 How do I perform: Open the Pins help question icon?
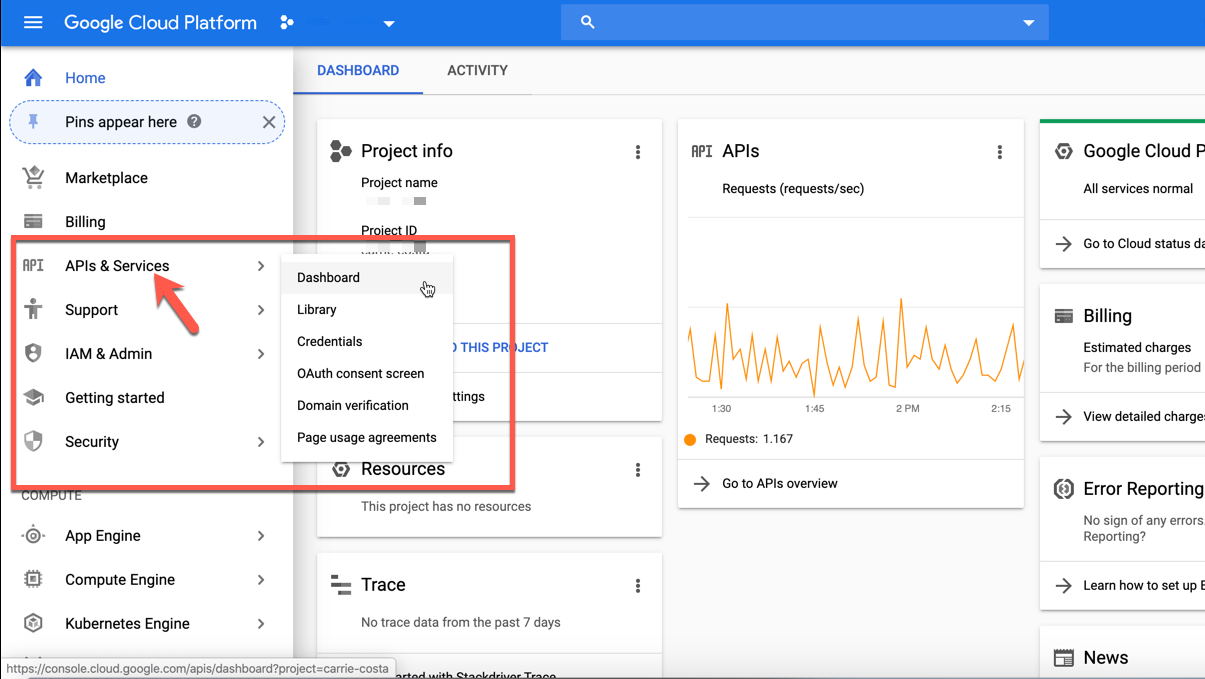click(x=194, y=121)
